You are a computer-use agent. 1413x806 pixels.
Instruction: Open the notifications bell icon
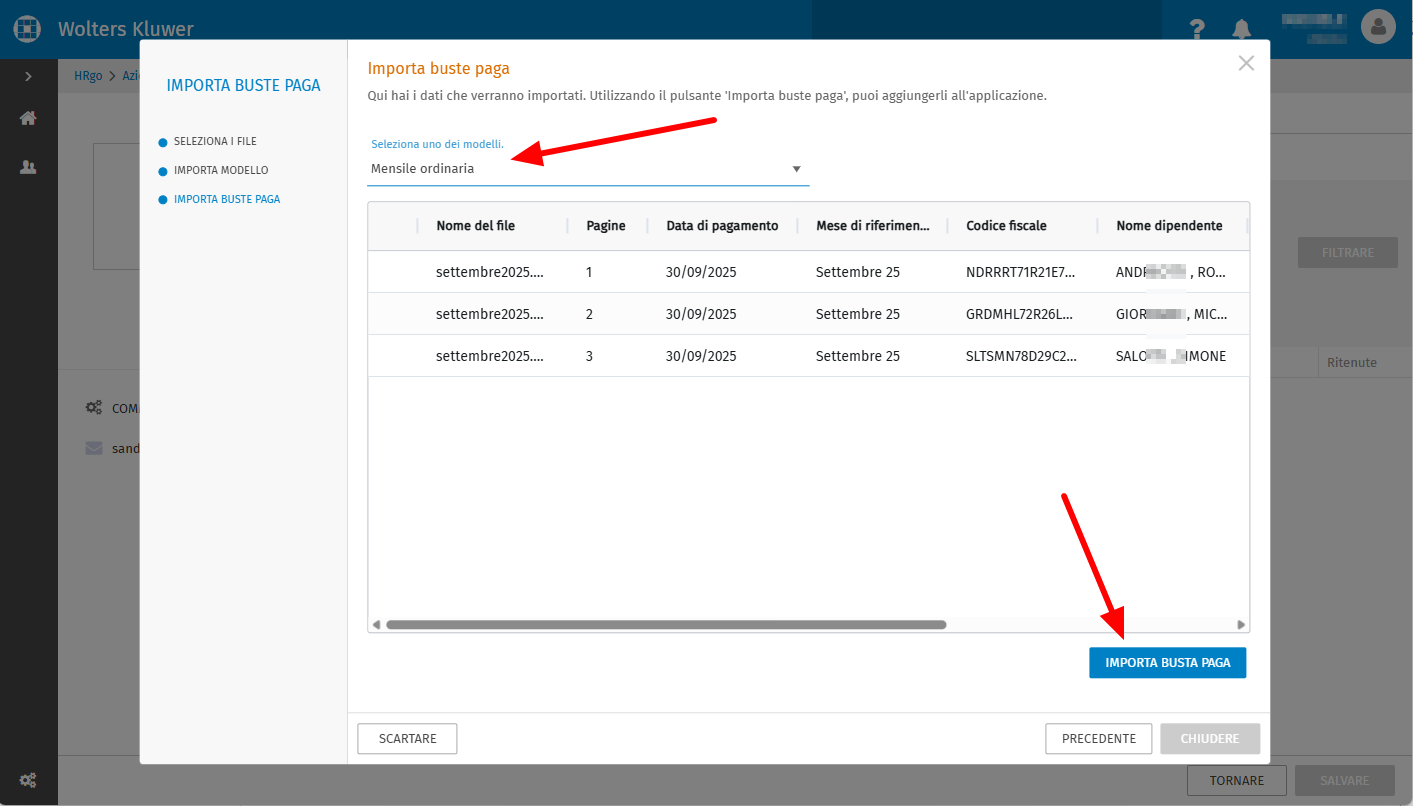click(x=1241, y=29)
